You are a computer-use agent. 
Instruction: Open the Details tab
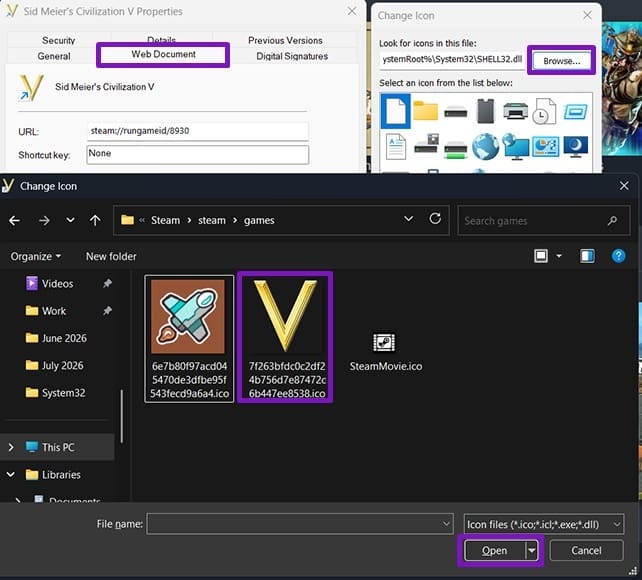[162, 38]
